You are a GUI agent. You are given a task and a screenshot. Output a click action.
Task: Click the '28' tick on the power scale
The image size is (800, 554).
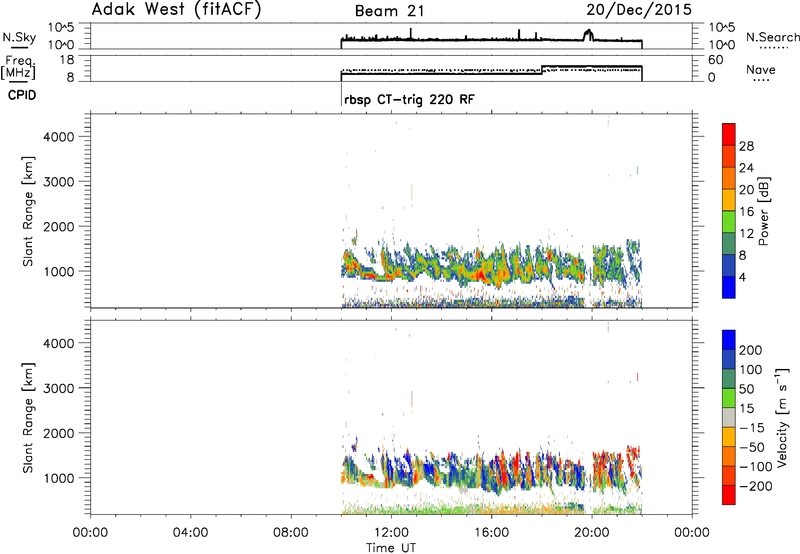(746, 146)
